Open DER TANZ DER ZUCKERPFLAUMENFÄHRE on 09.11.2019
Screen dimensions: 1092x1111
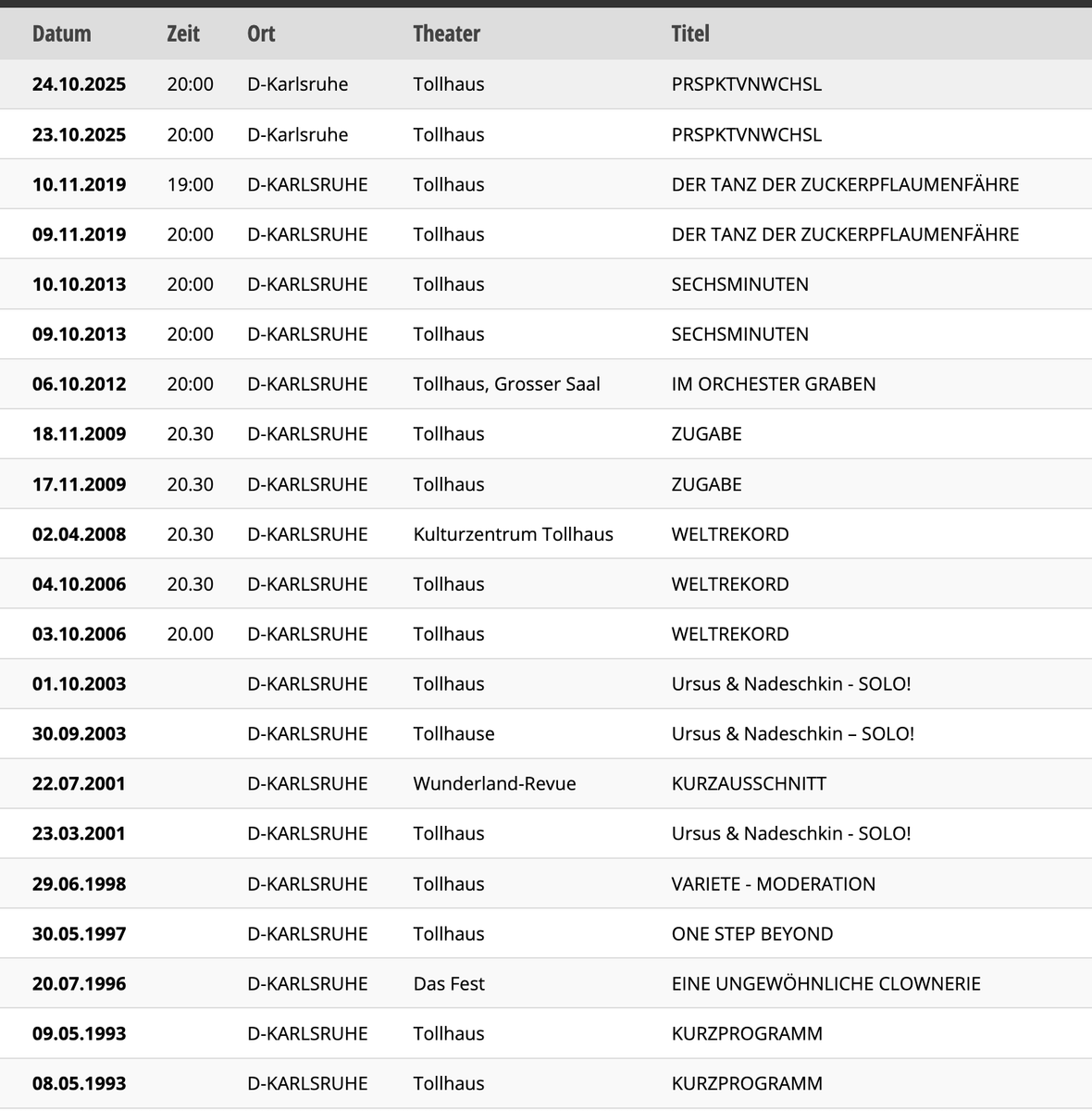[x=845, y=234]
